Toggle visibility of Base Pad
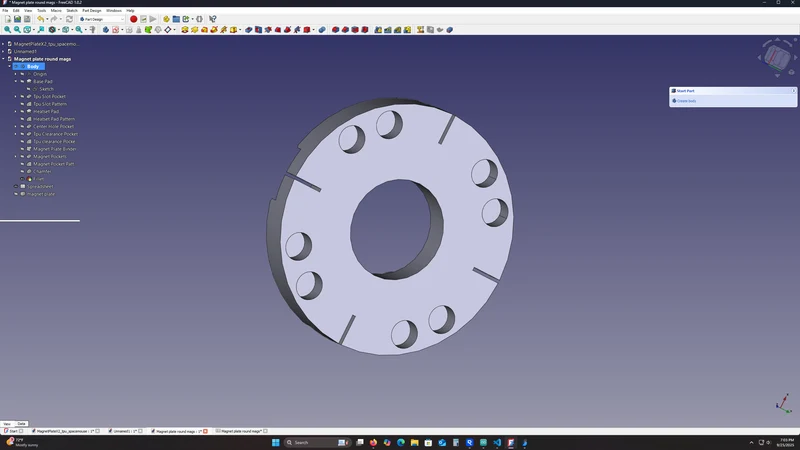 point(22,81)
